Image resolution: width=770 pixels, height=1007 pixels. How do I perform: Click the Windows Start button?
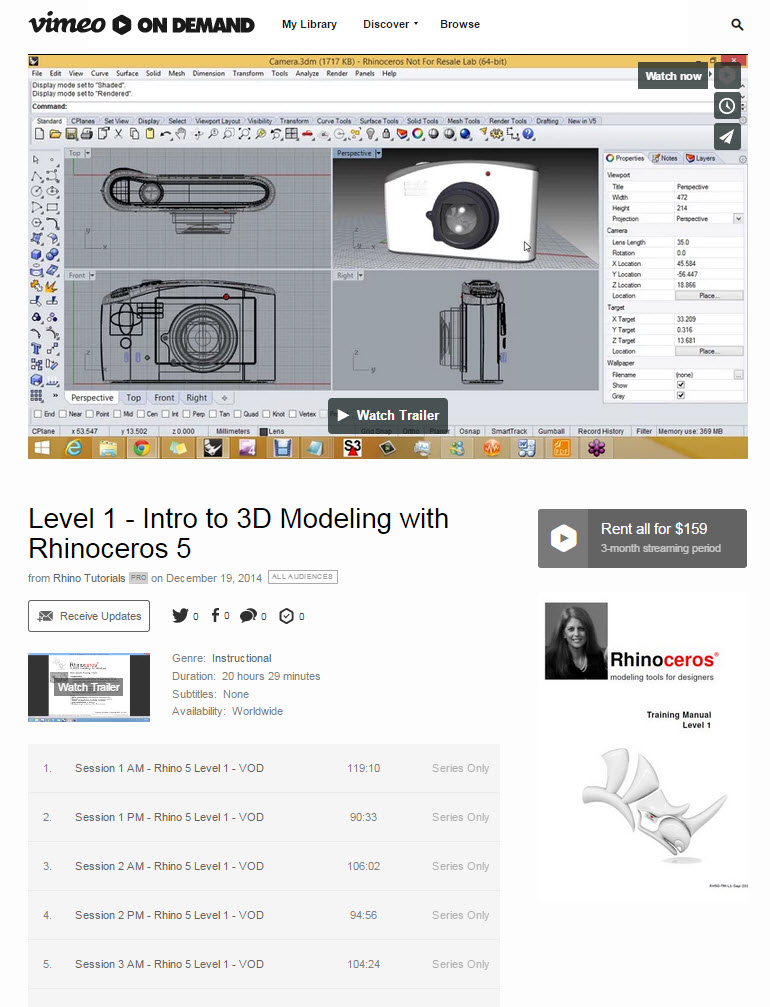[x=42, y=448]
